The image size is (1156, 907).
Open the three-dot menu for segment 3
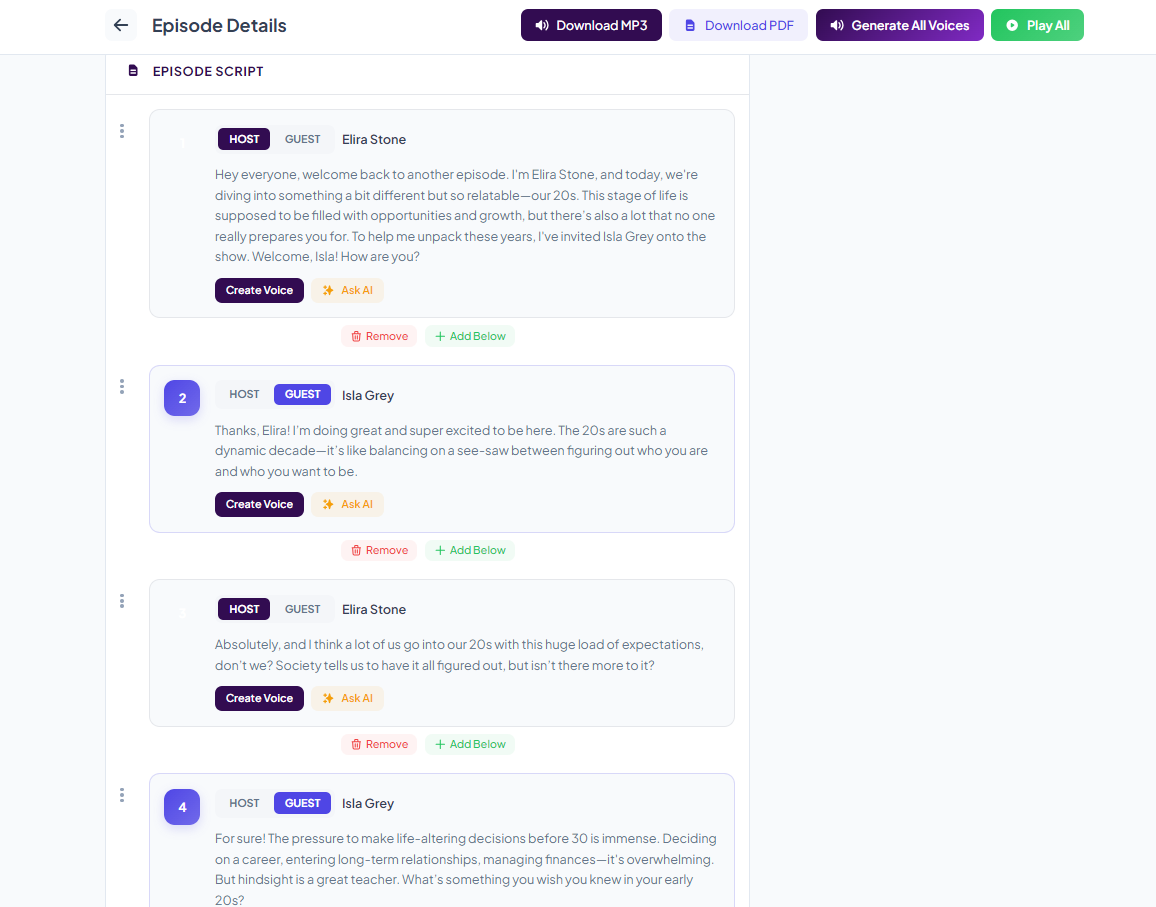122,601
